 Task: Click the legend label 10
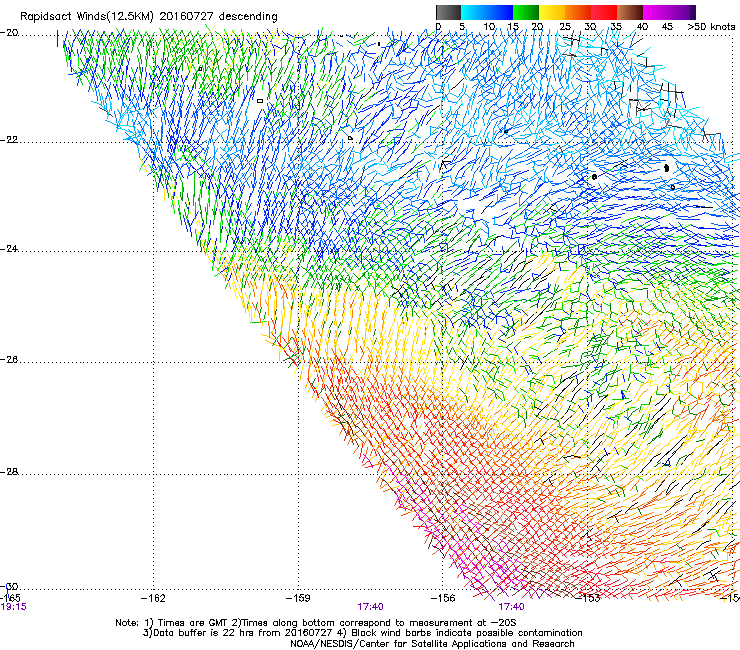(x=489, y=27)
